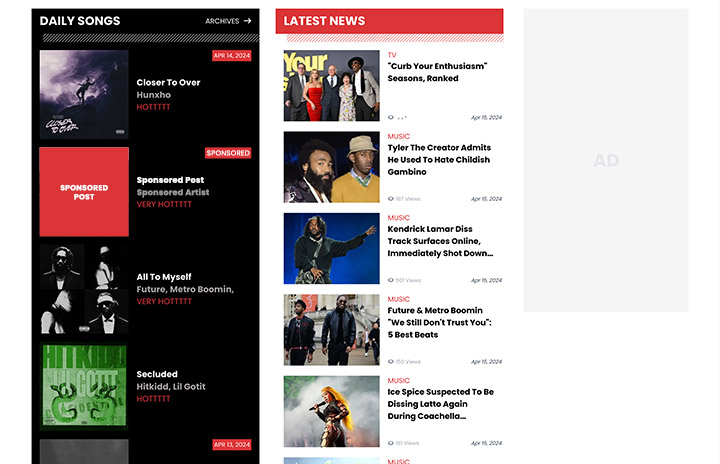Open the Secluded green album cover
This screenshot has width=720, height=464.
[84, 387]
